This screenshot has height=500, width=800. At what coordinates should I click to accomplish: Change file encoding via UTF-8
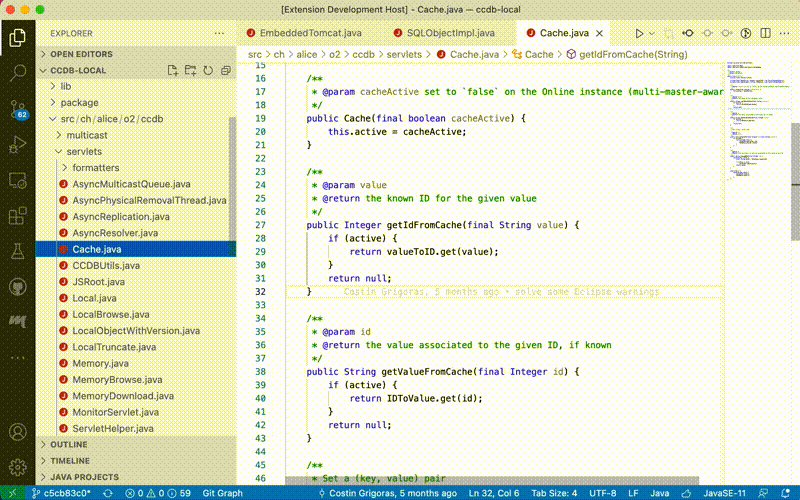point(603,493)
